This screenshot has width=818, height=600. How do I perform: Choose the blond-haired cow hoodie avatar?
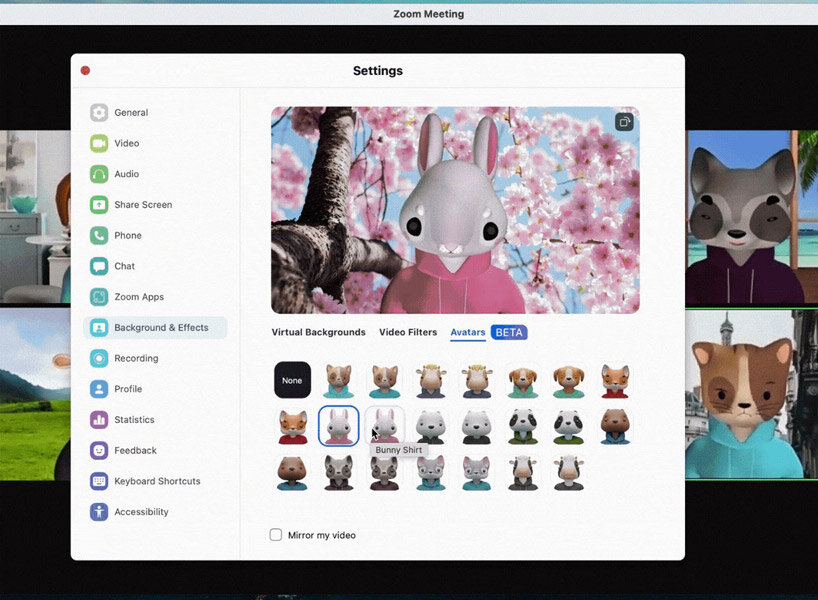(x=430, y=381)
